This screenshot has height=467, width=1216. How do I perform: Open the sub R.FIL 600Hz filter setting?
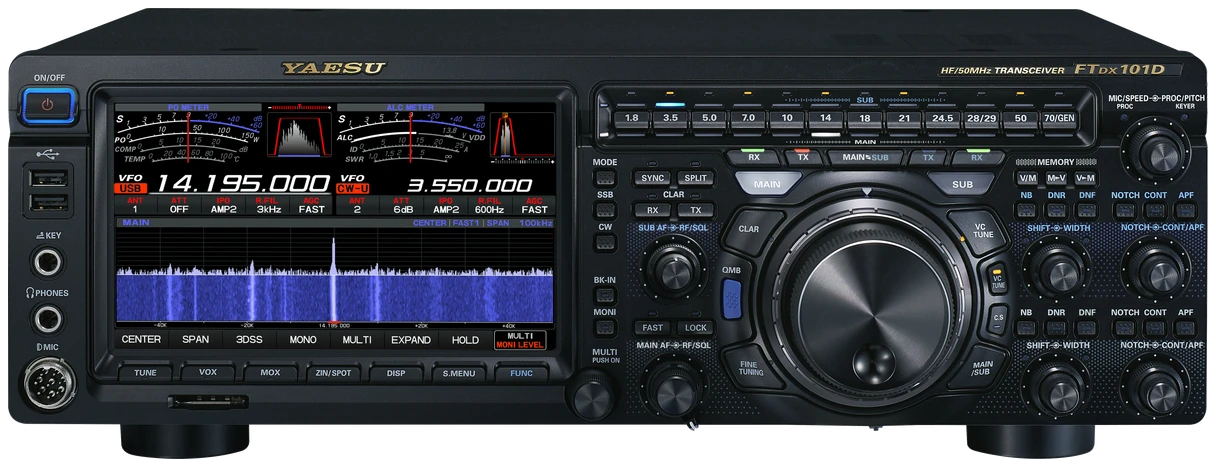click(x=490, y=205)
